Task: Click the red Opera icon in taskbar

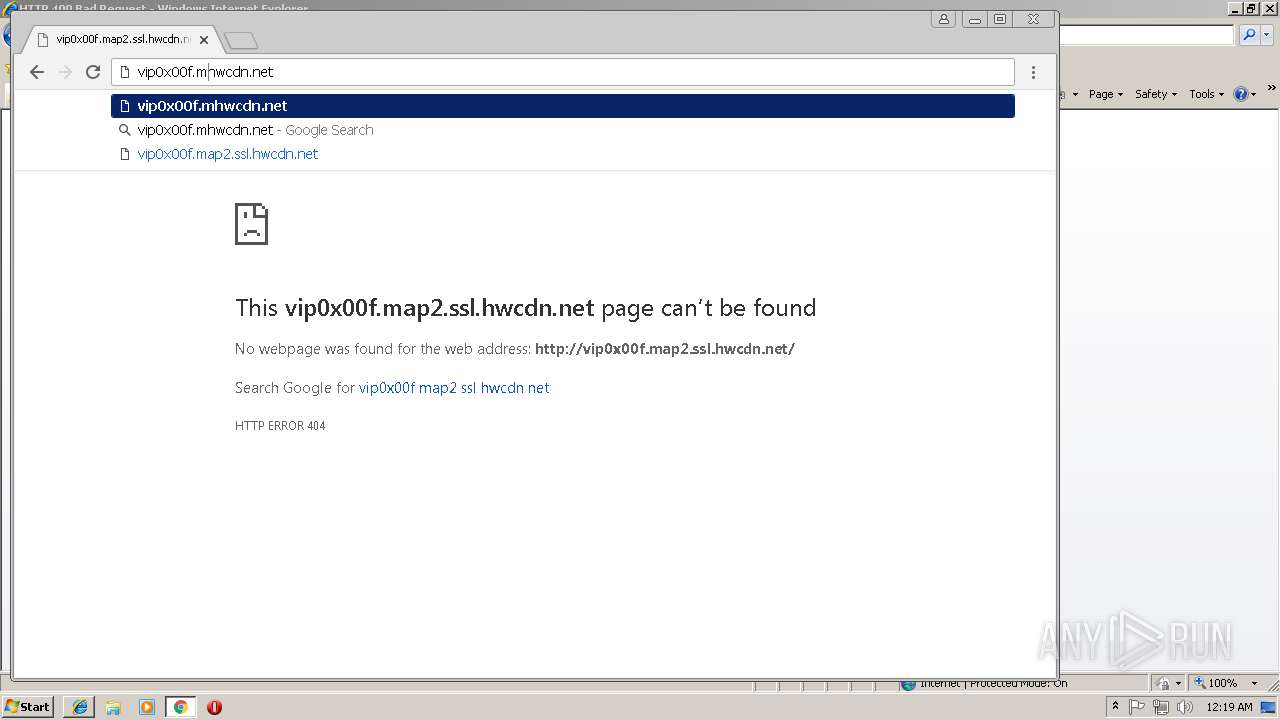Action: 214,707
